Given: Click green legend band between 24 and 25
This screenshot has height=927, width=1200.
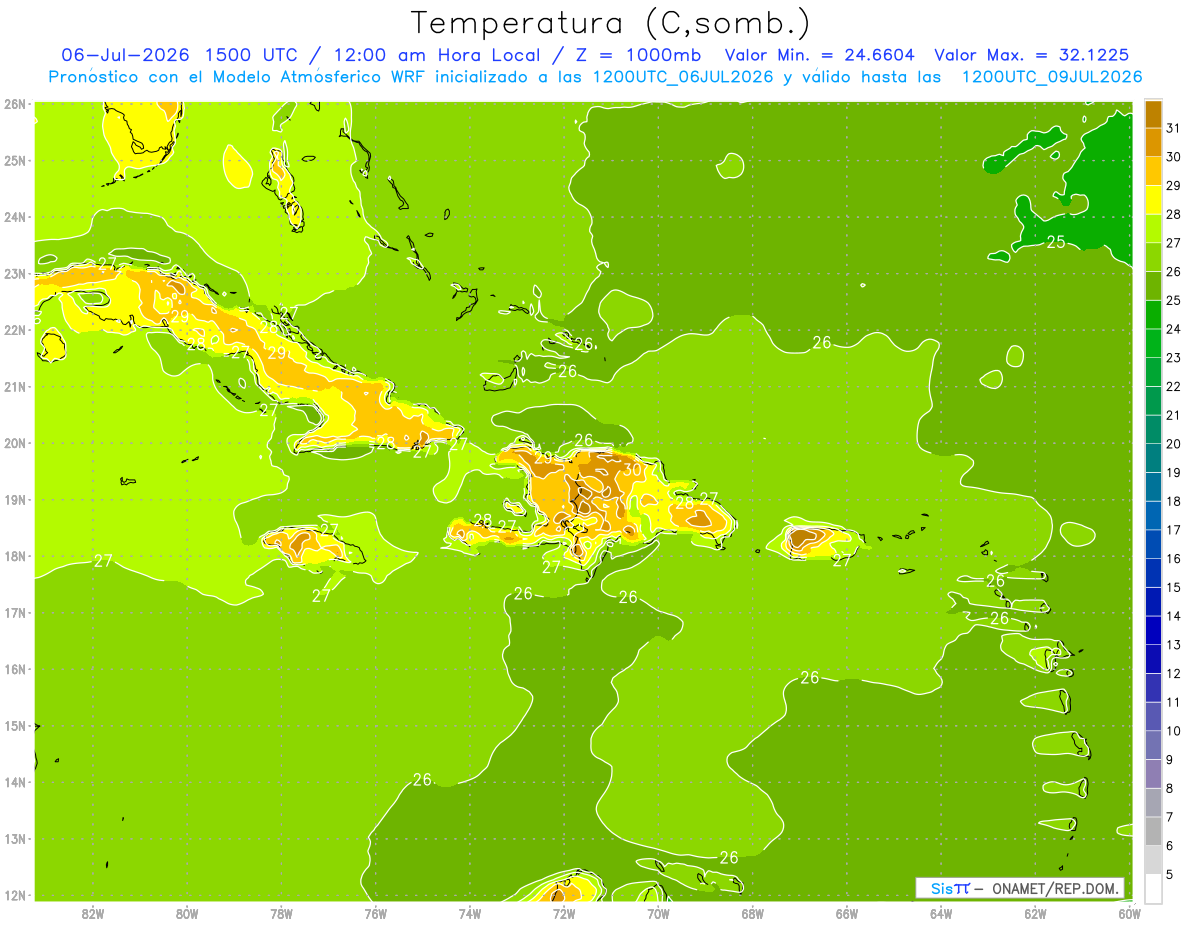Looking at the screenshot, I should pos(1153,314).
